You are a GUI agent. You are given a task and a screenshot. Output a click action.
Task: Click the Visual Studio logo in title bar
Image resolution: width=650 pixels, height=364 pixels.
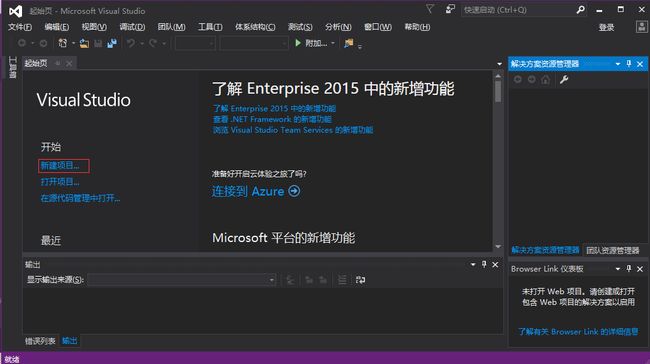(x=15, y=11)
